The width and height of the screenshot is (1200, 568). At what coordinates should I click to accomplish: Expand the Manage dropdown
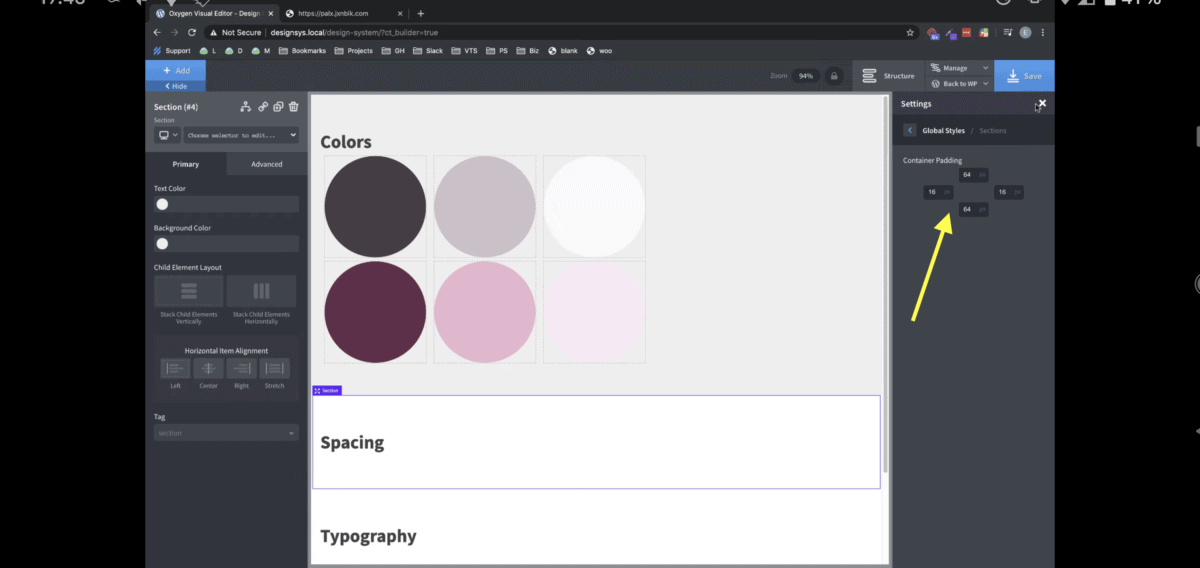coord(959,68)
